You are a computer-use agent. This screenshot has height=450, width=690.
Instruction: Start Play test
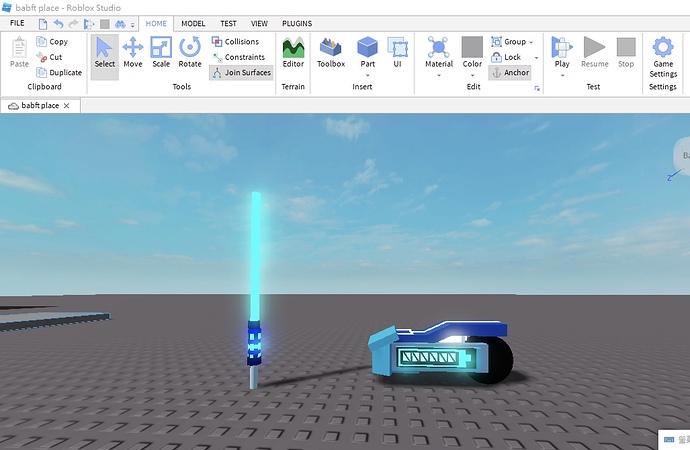(x=562, y=53)
